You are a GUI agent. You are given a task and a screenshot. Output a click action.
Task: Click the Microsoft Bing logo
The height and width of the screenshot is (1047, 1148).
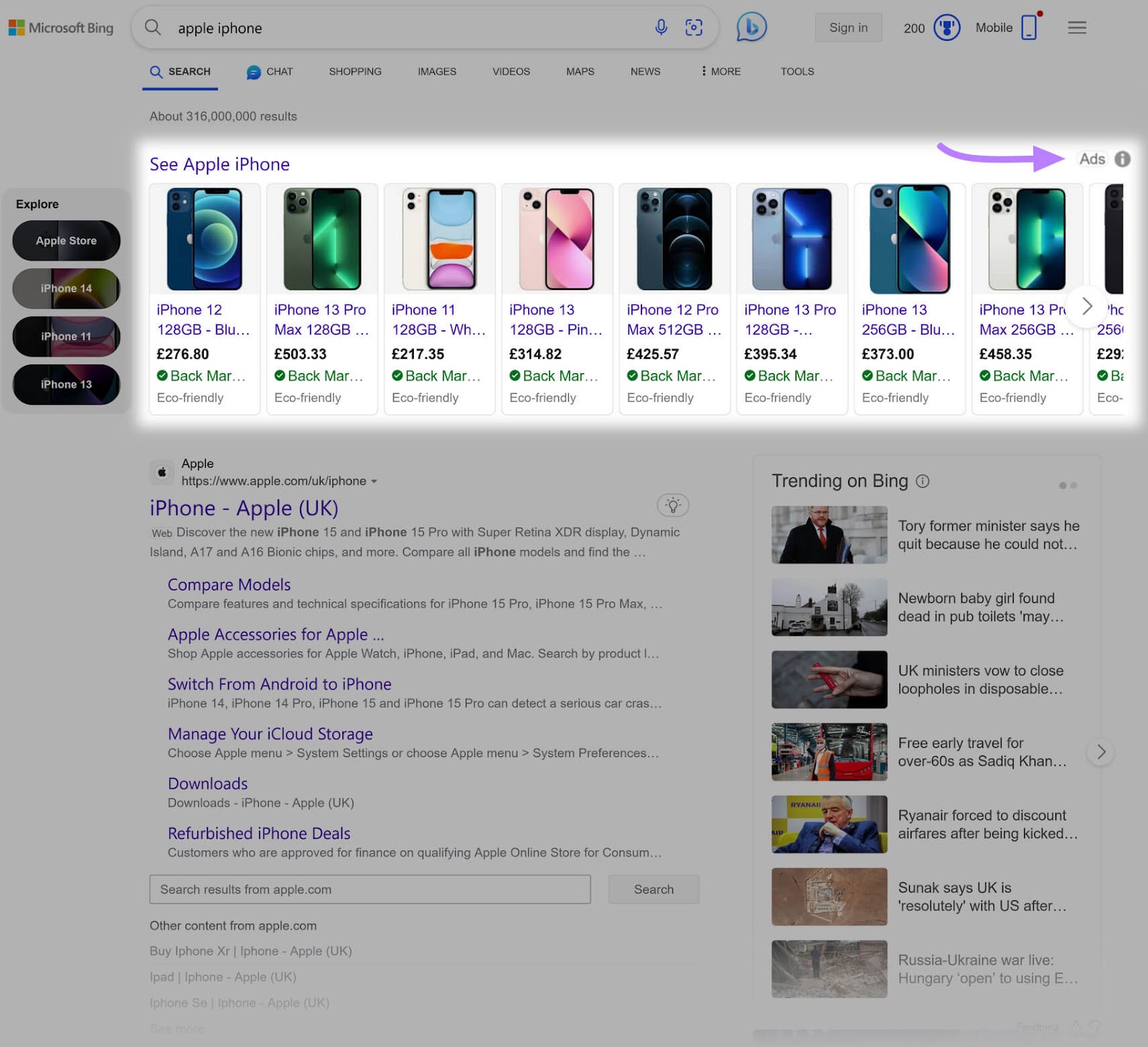pos(61,27)
